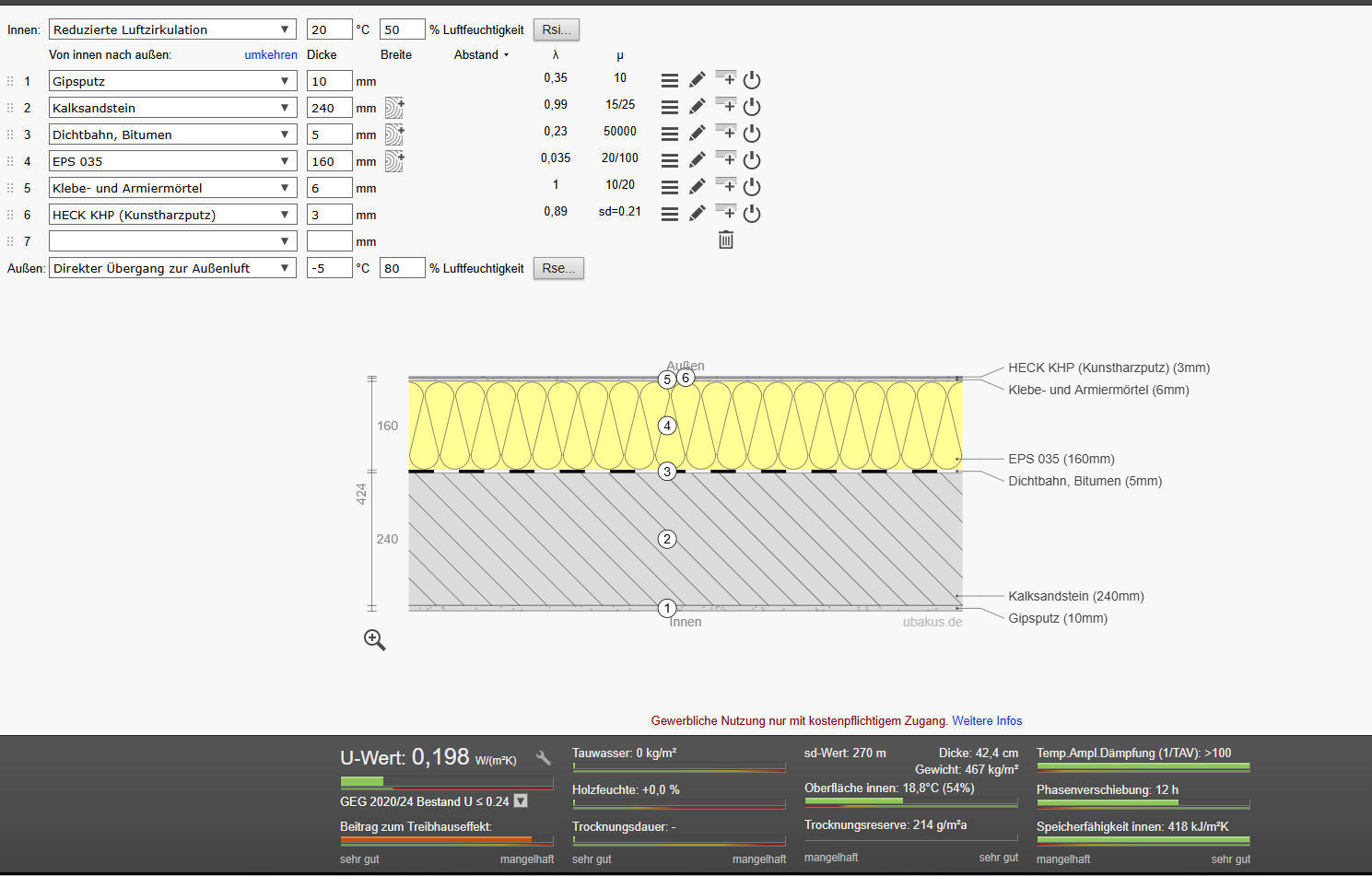Follow the Weitere Infos link
Screen dimensions: 1372x876
click(x=987, y=721)
